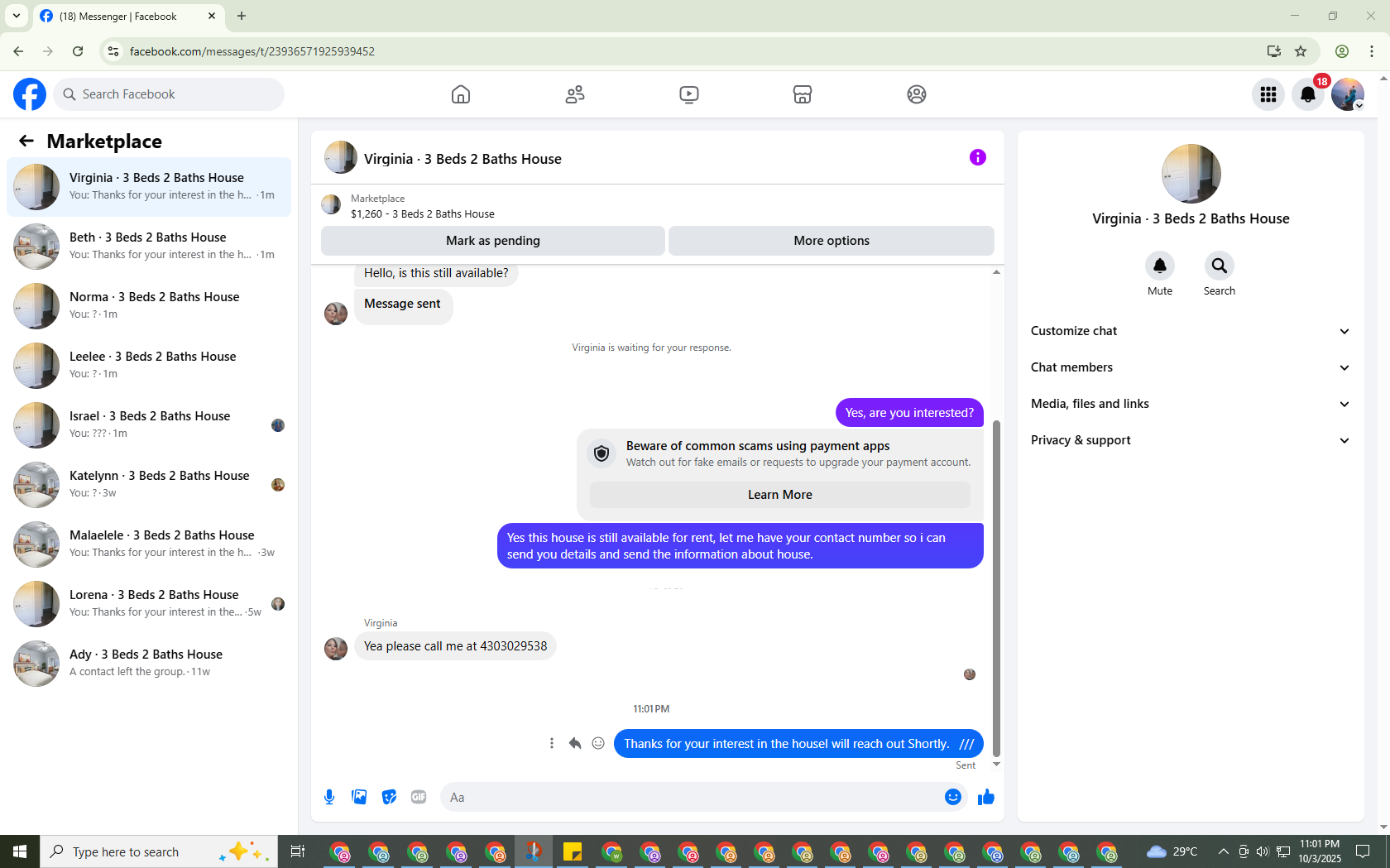1390x868 pixels.
Task: Expand the Customize chat section
Action: [x=1191, y=331]
